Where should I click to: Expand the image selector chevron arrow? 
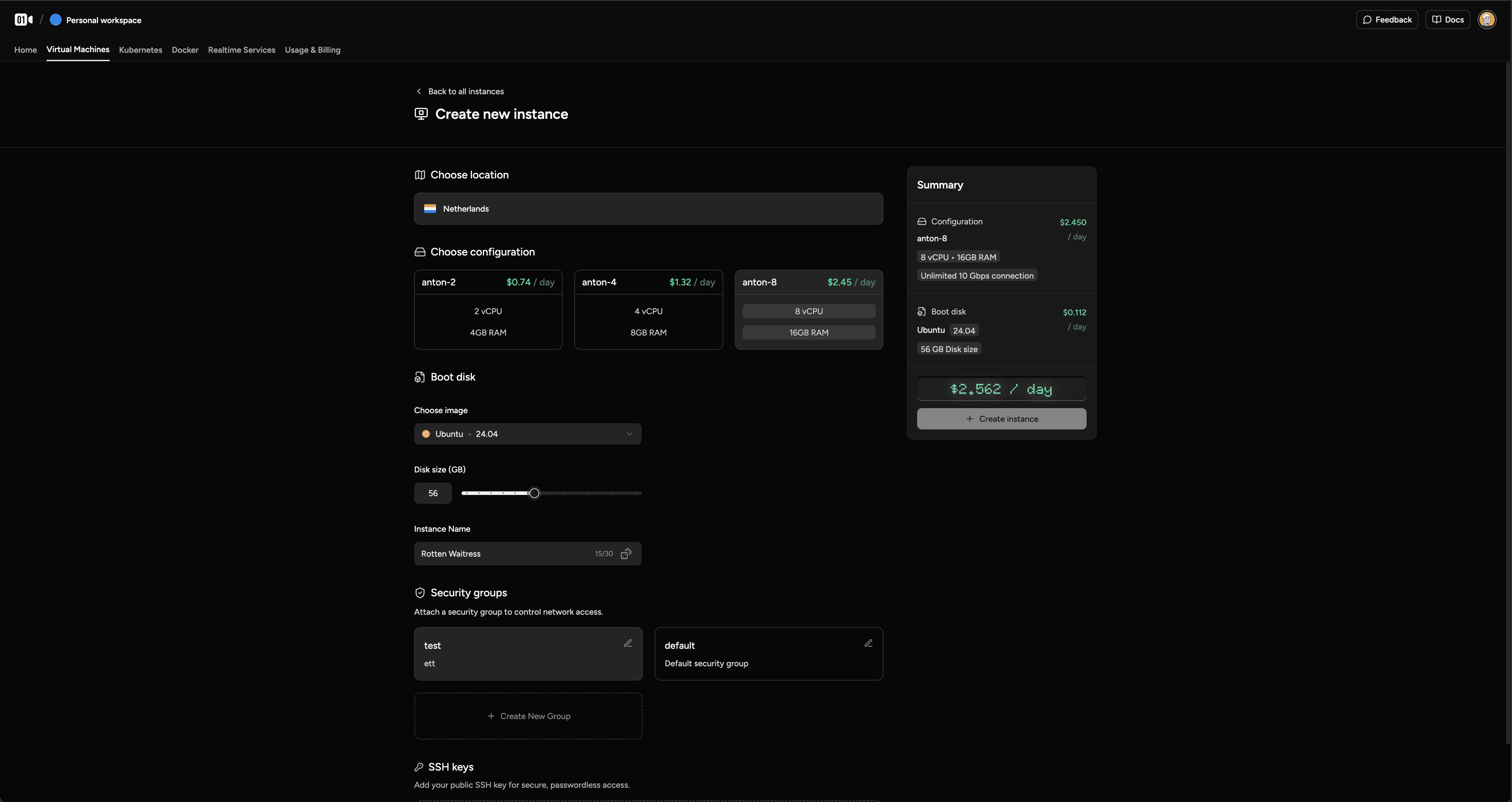point(629,434)
